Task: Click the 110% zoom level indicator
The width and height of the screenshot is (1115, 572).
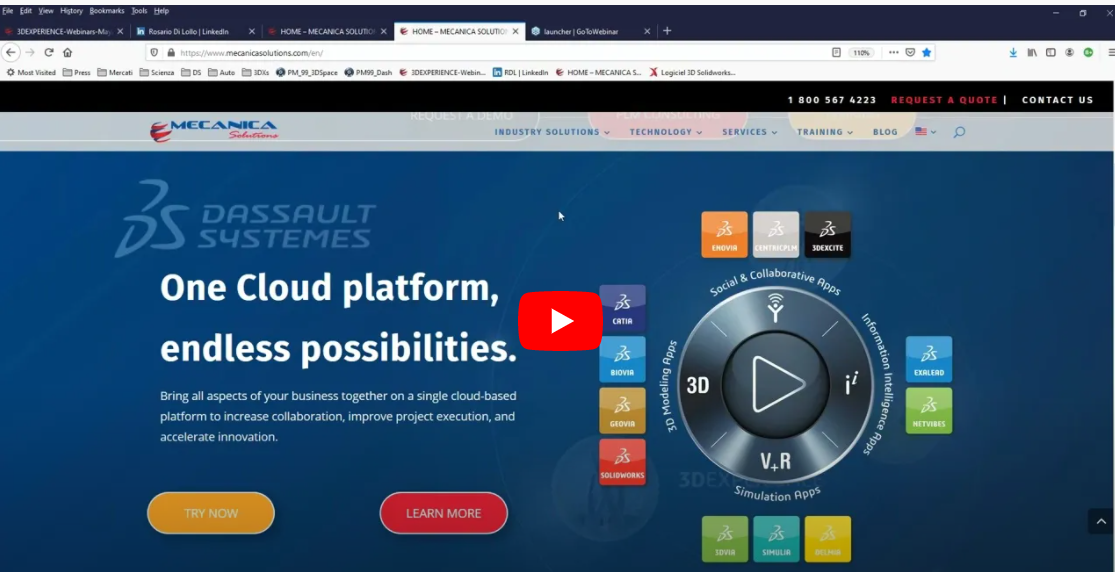Action: [861, 53]
